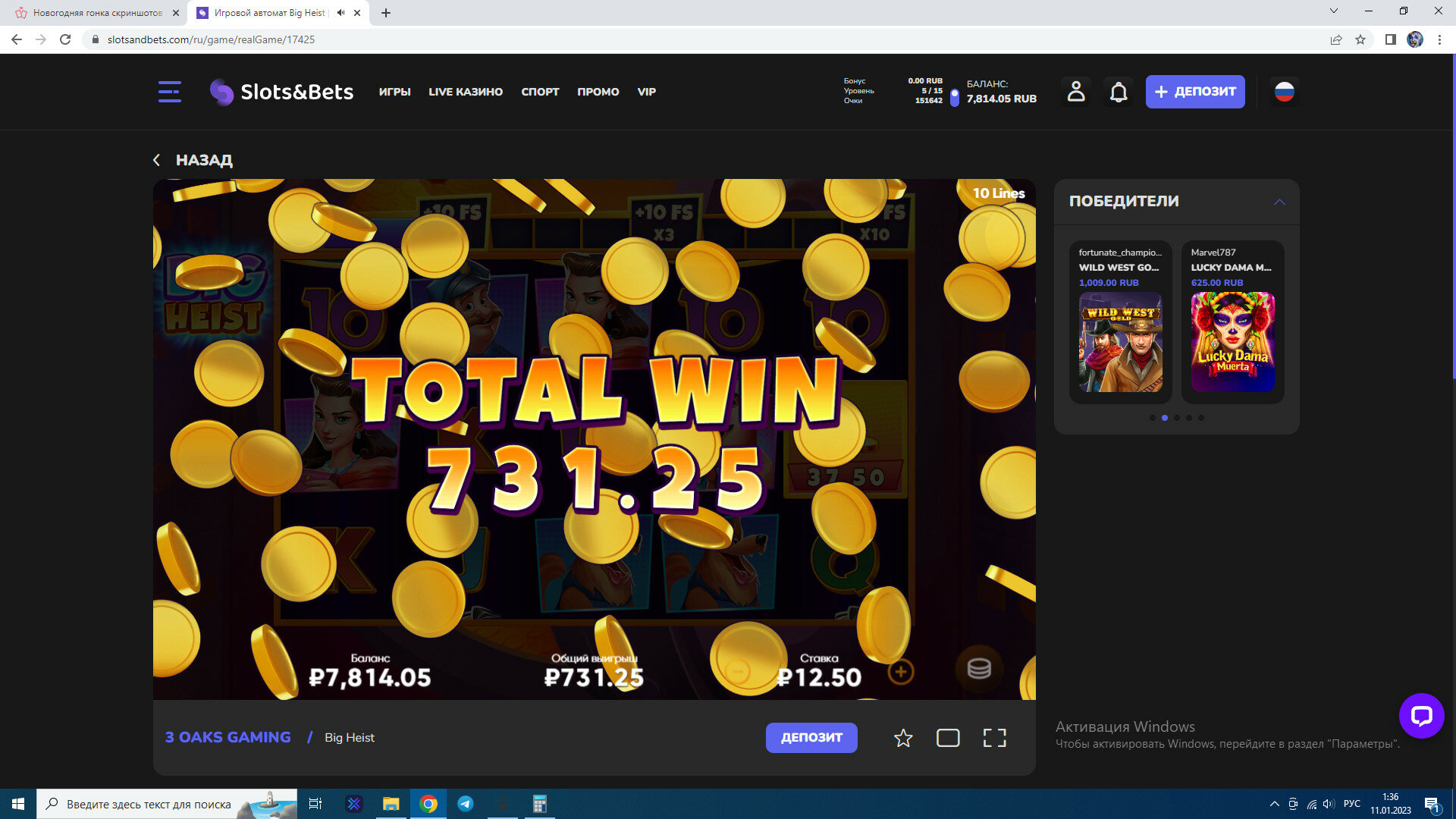Go back with the Назад arrow

(157, 160)
